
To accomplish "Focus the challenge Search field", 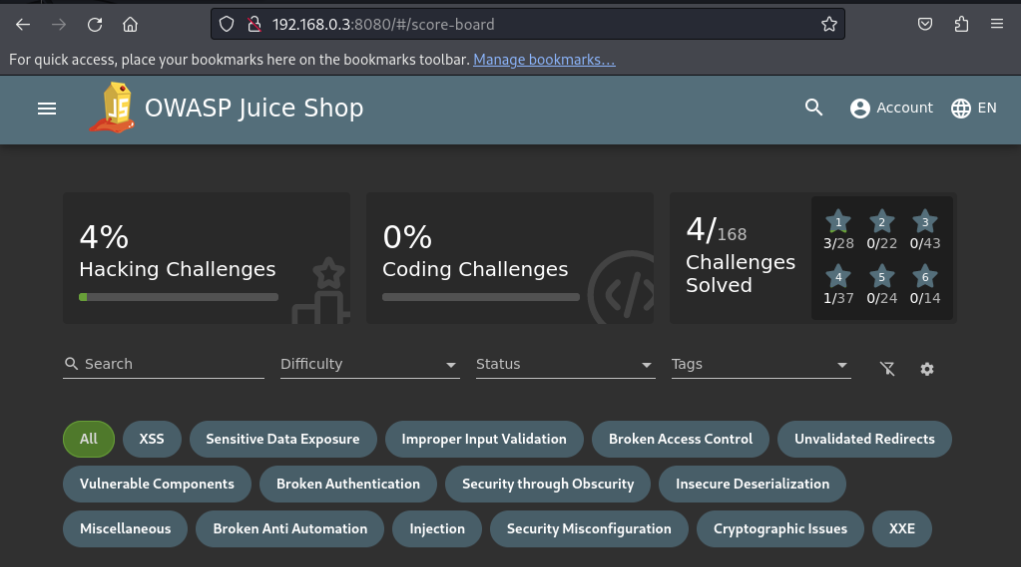I will (163, 365).
